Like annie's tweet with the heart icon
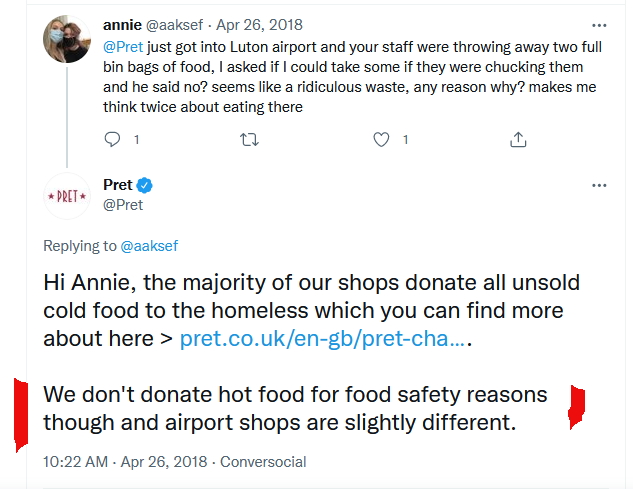633x489 pixels. 381,140
